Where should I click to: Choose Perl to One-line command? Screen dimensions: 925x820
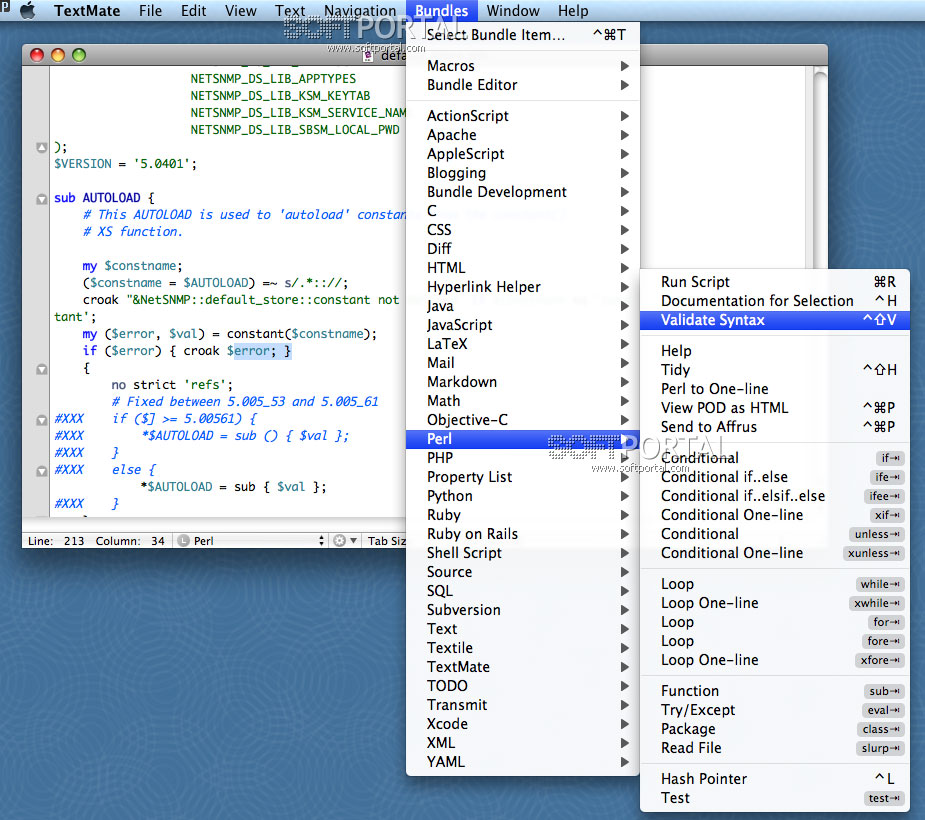[775, 389]
